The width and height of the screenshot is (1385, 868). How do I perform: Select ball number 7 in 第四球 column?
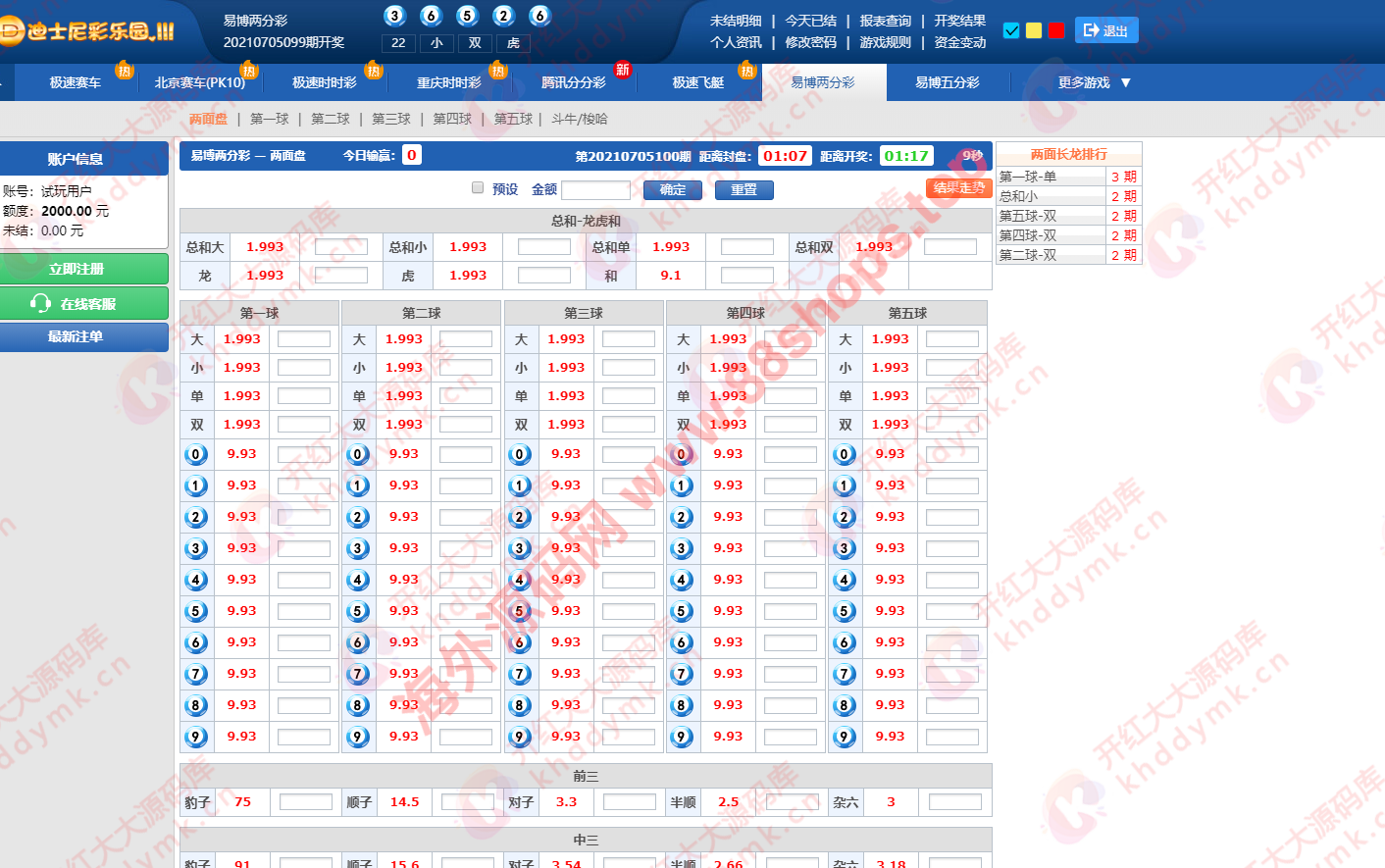click(x=682, y=674)
